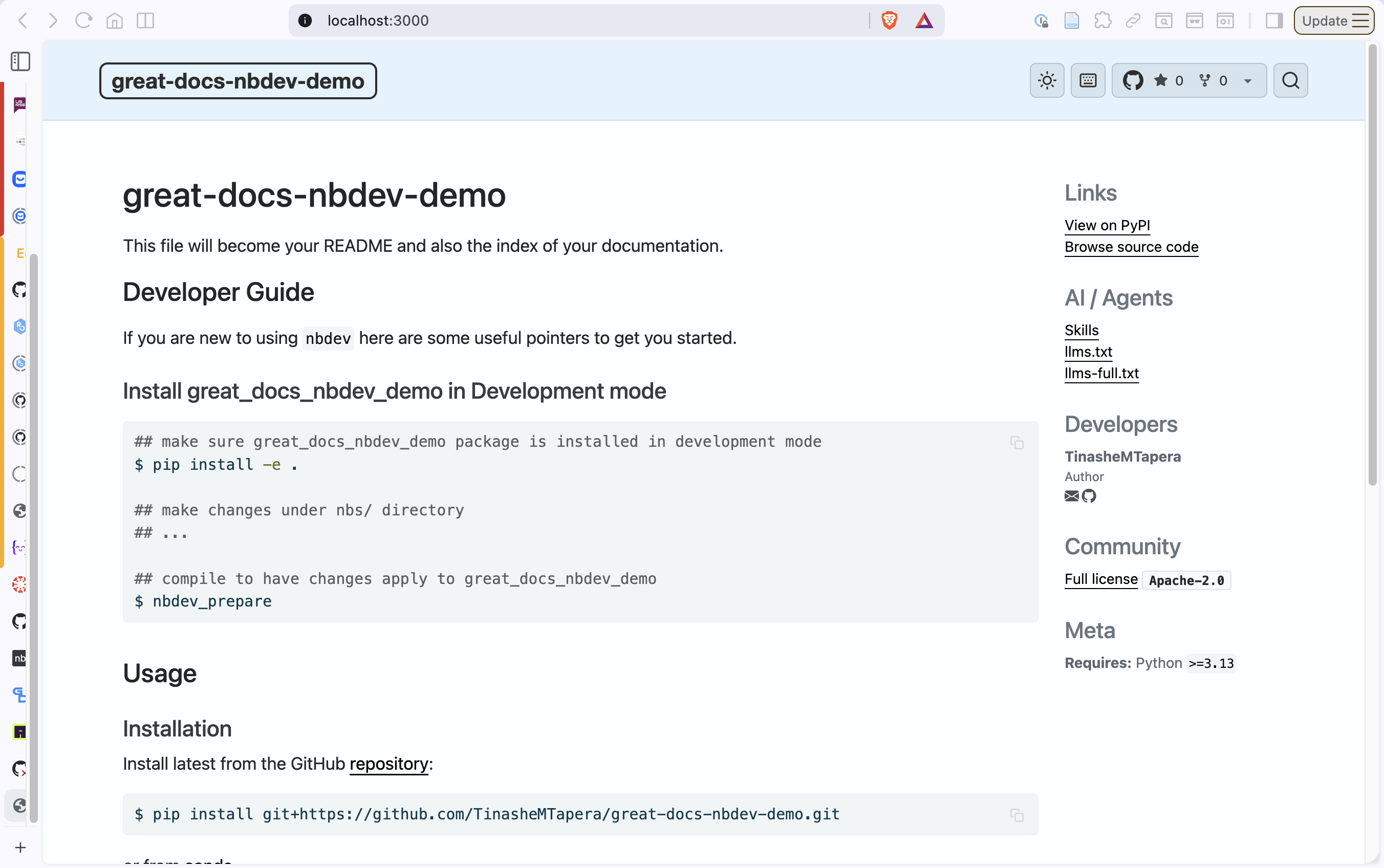Click the Brave Shields lion icon

[x=889, y=20]
